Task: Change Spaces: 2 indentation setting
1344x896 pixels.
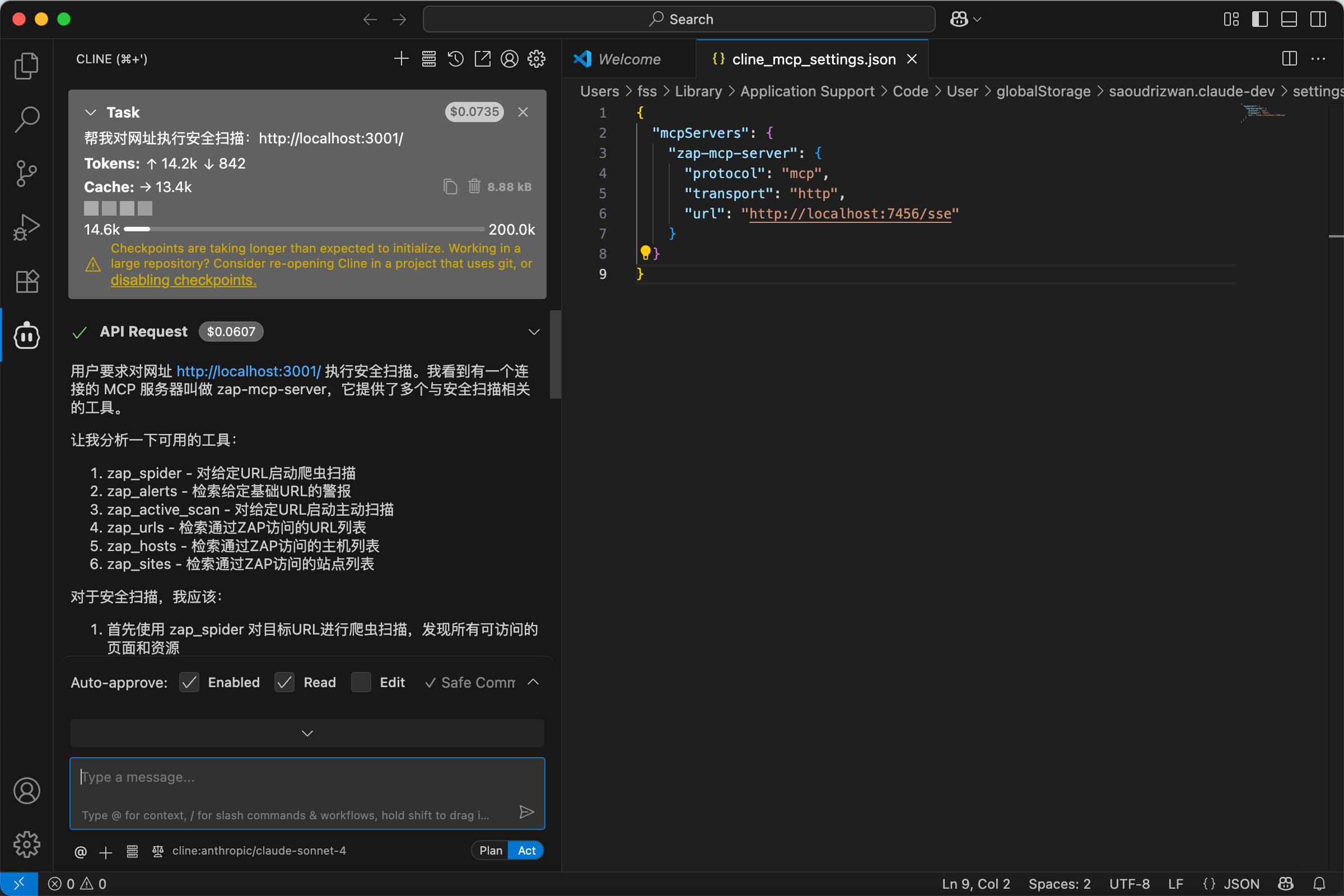Action: pos(1060,884)
